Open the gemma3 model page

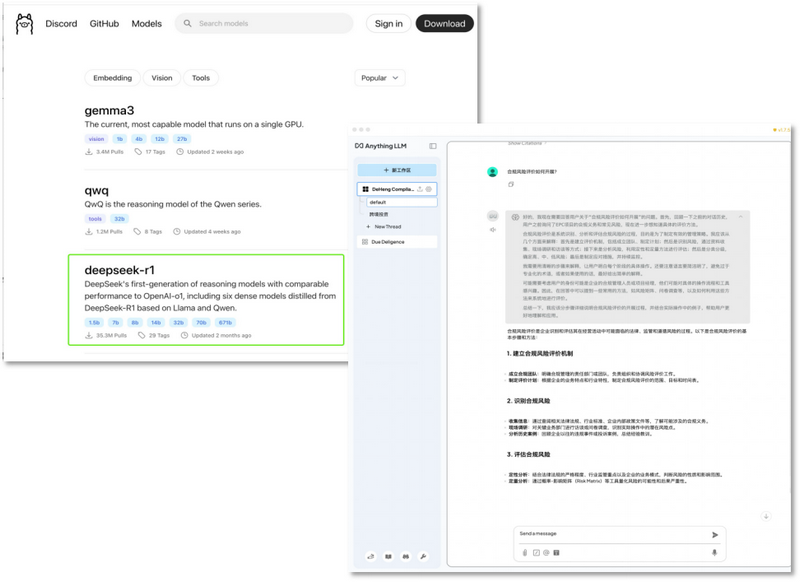[109, 110]
